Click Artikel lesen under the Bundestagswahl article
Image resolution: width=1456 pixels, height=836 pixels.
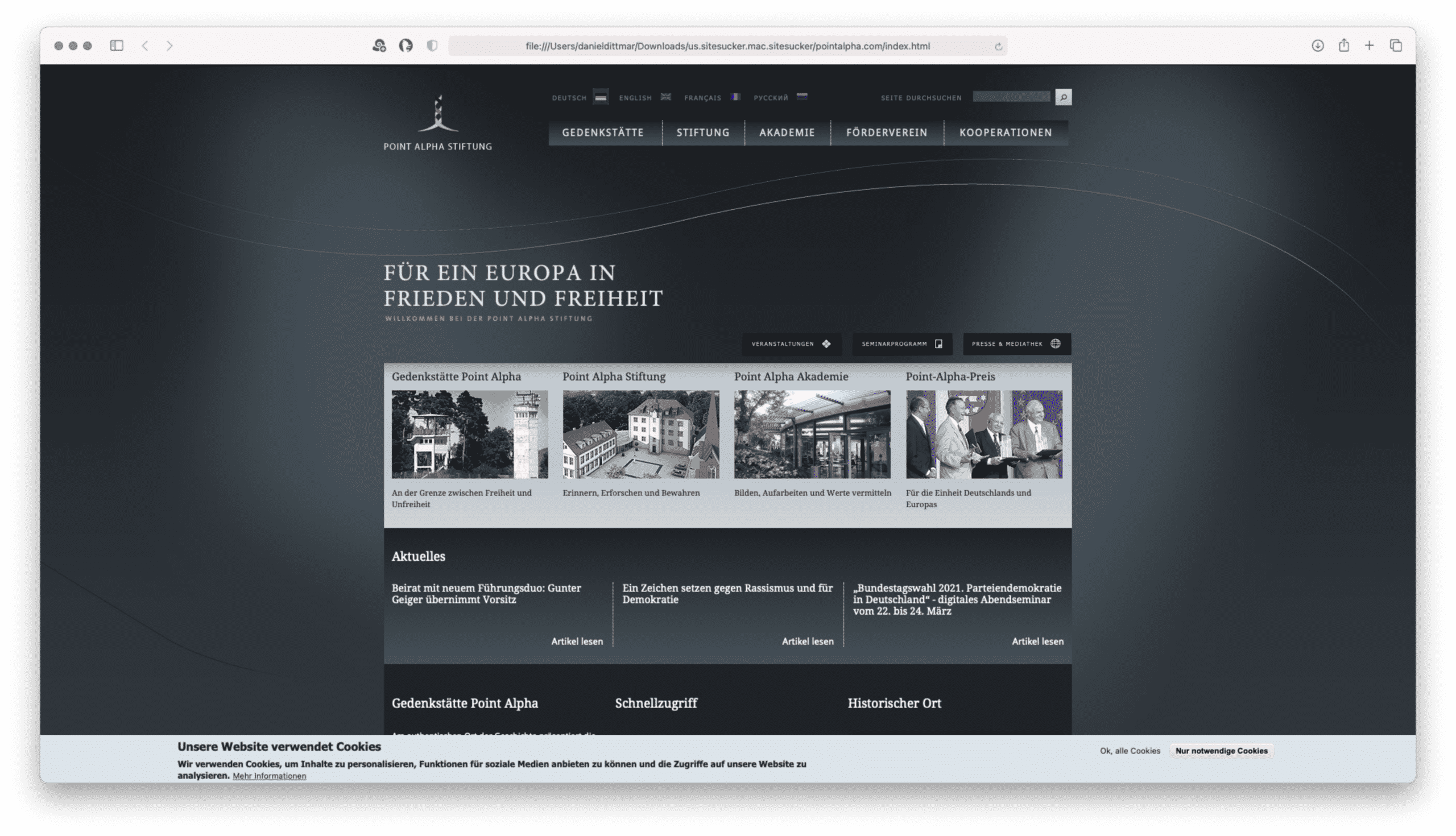[x=1037, y=642]
